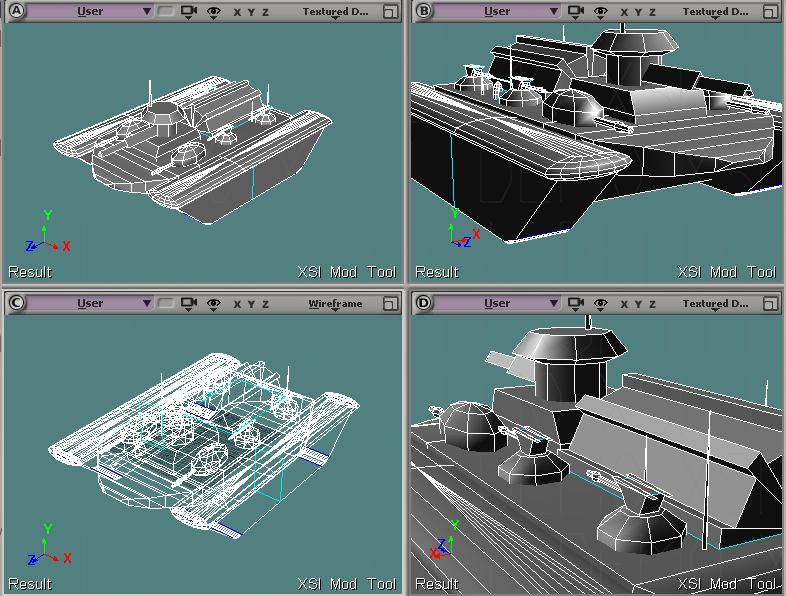Maximize viewport C using its corner icon
The height and width of the screenshot is (596, 786).
point(390,303)
